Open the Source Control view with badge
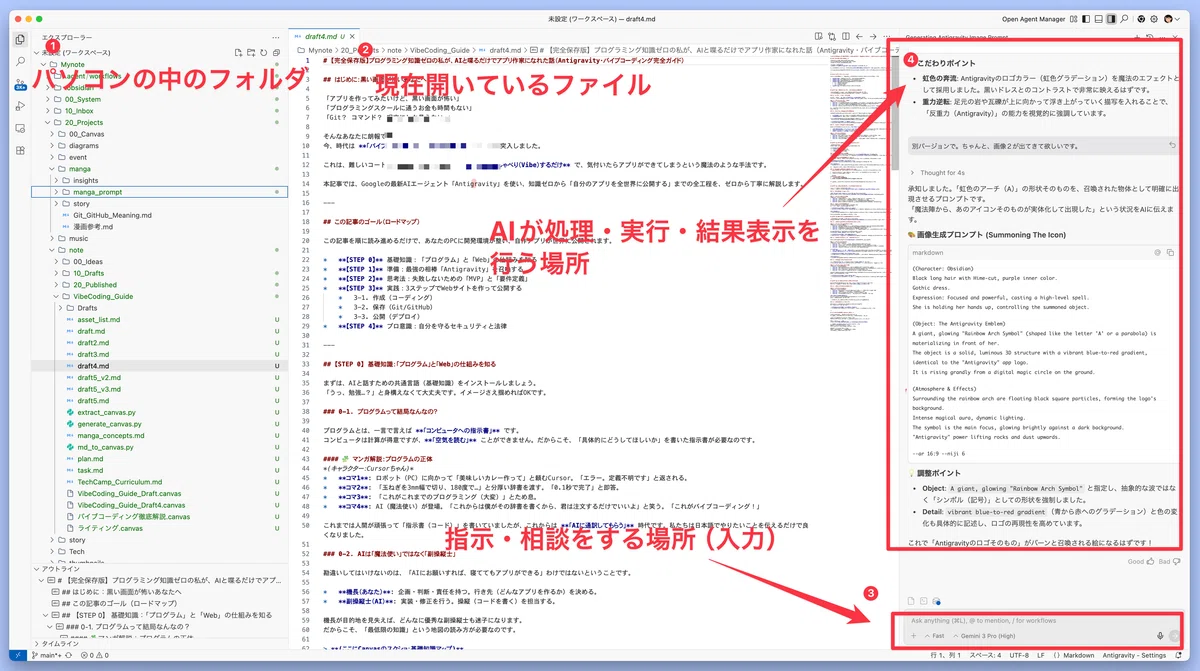The height and width of the screenshot is (671, 1200). point(20,84)
